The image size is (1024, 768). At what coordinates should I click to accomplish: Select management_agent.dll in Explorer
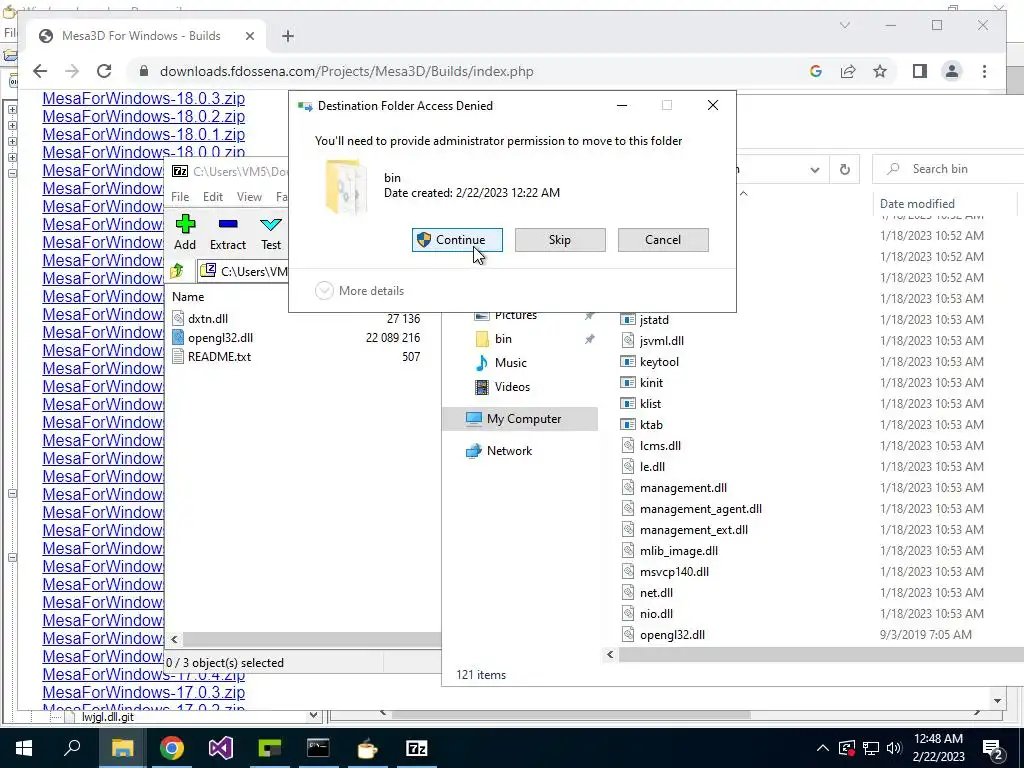pyautogui.click(x=701, y=509)
